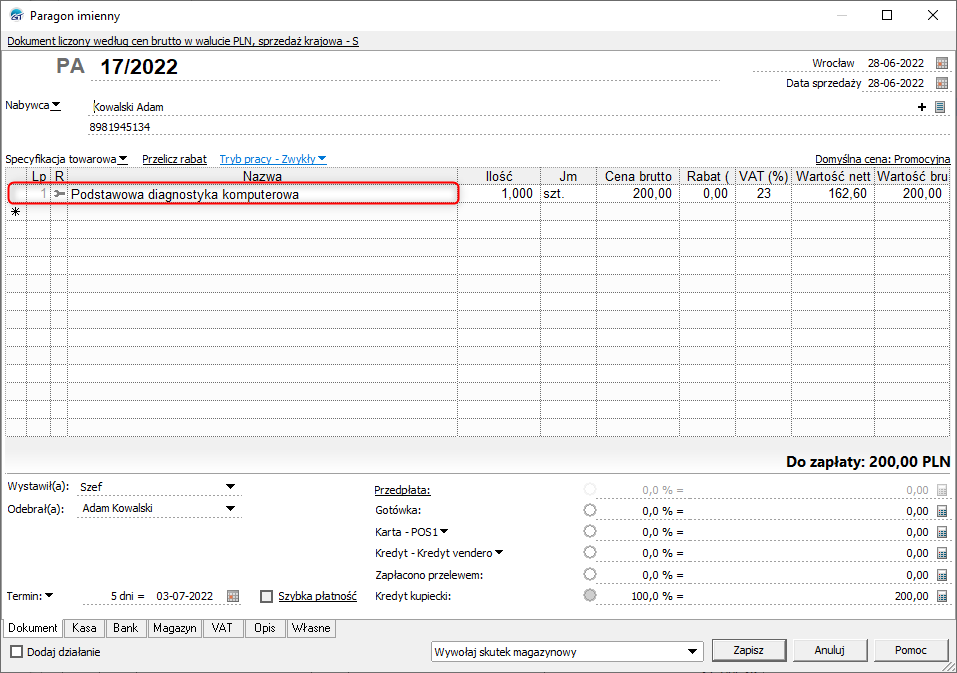This screenshot has height=673, width=957.
Task: Click Rabat cell 0,00
Action: click(x=707, y=194)
